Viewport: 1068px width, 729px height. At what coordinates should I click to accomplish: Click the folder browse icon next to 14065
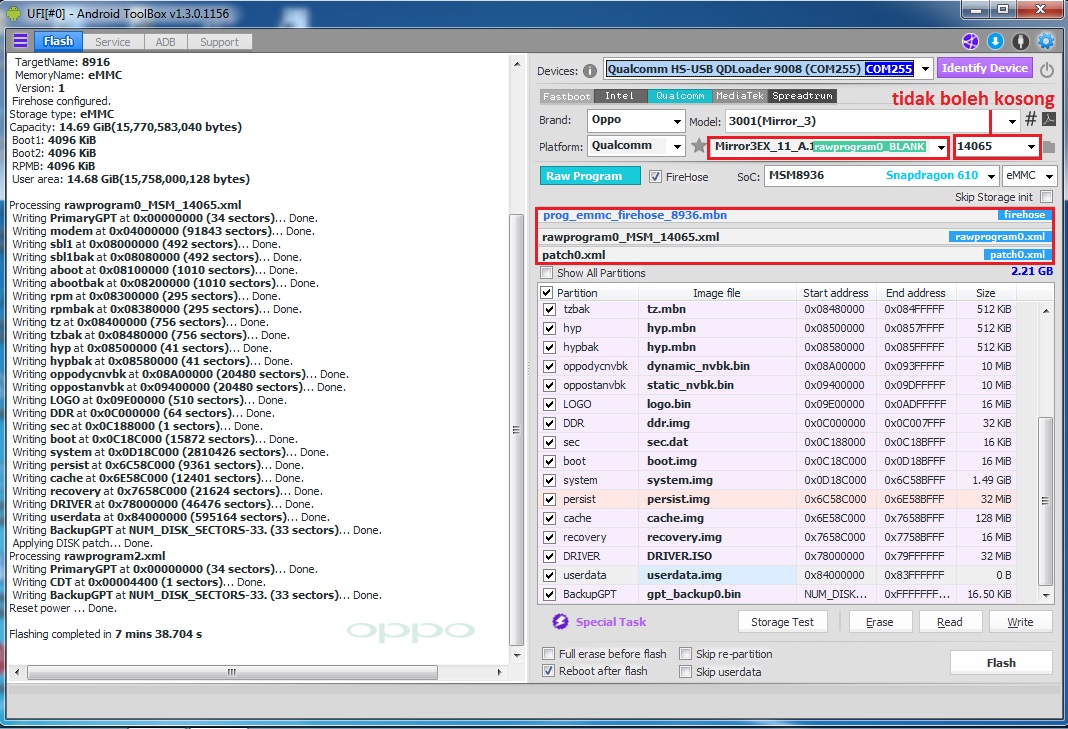point(1049,146)
